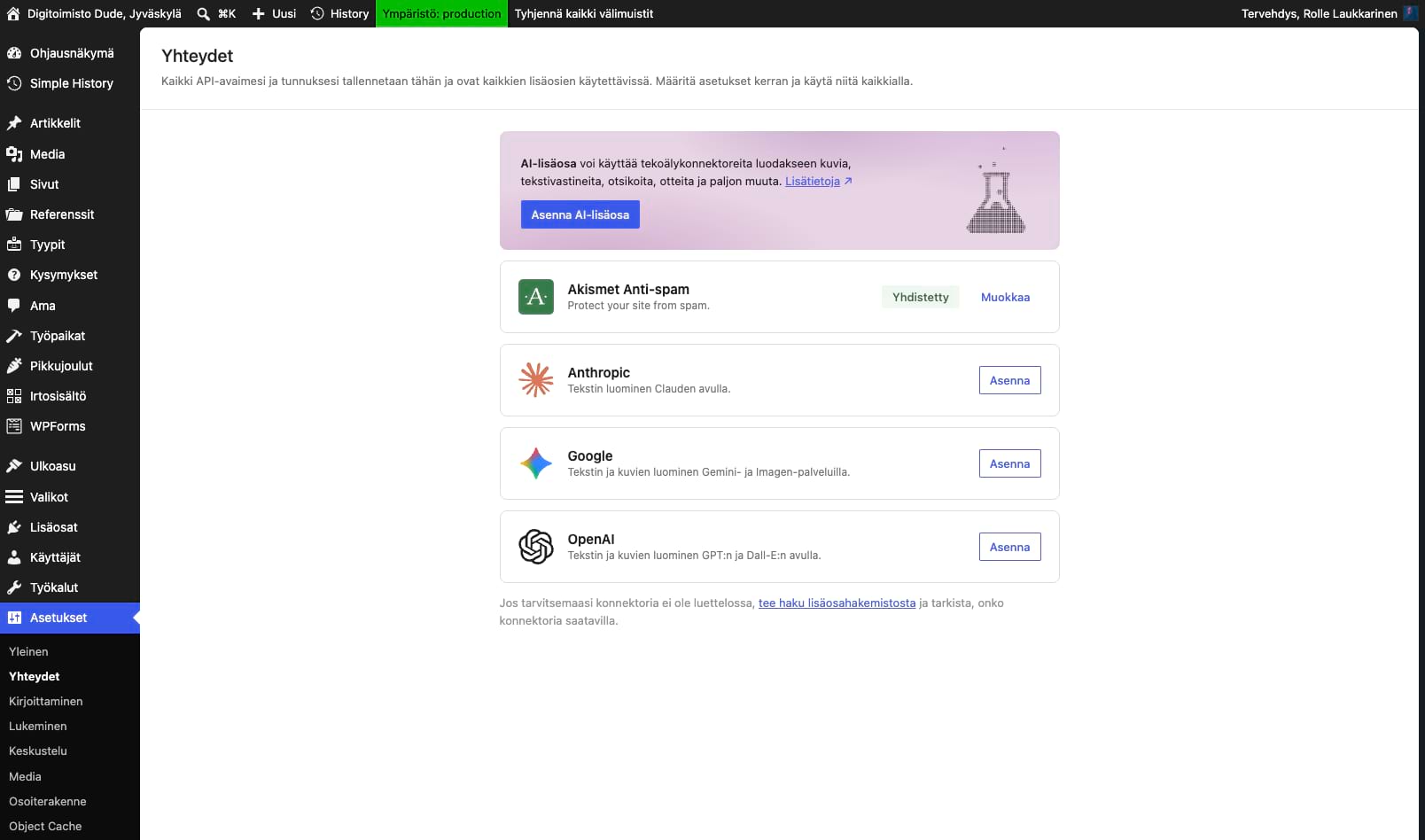Click the home icon beside Digitoimisto Dude
This screenshot has width=1425, height=840.
click(x=13, y=13)
